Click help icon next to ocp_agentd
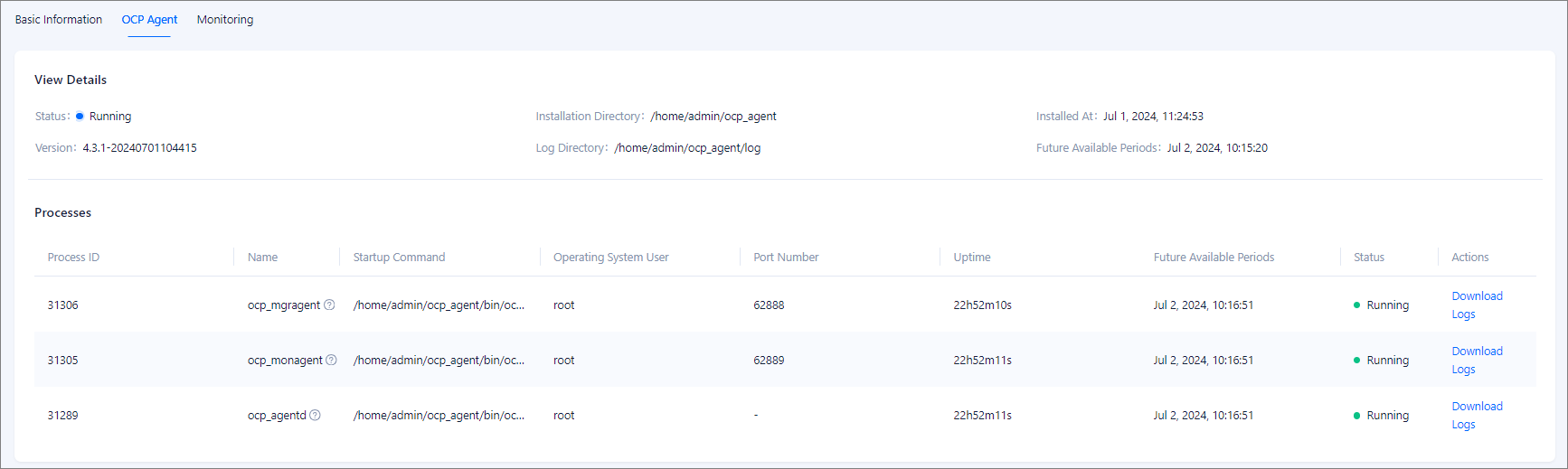 tap(315, 416)
